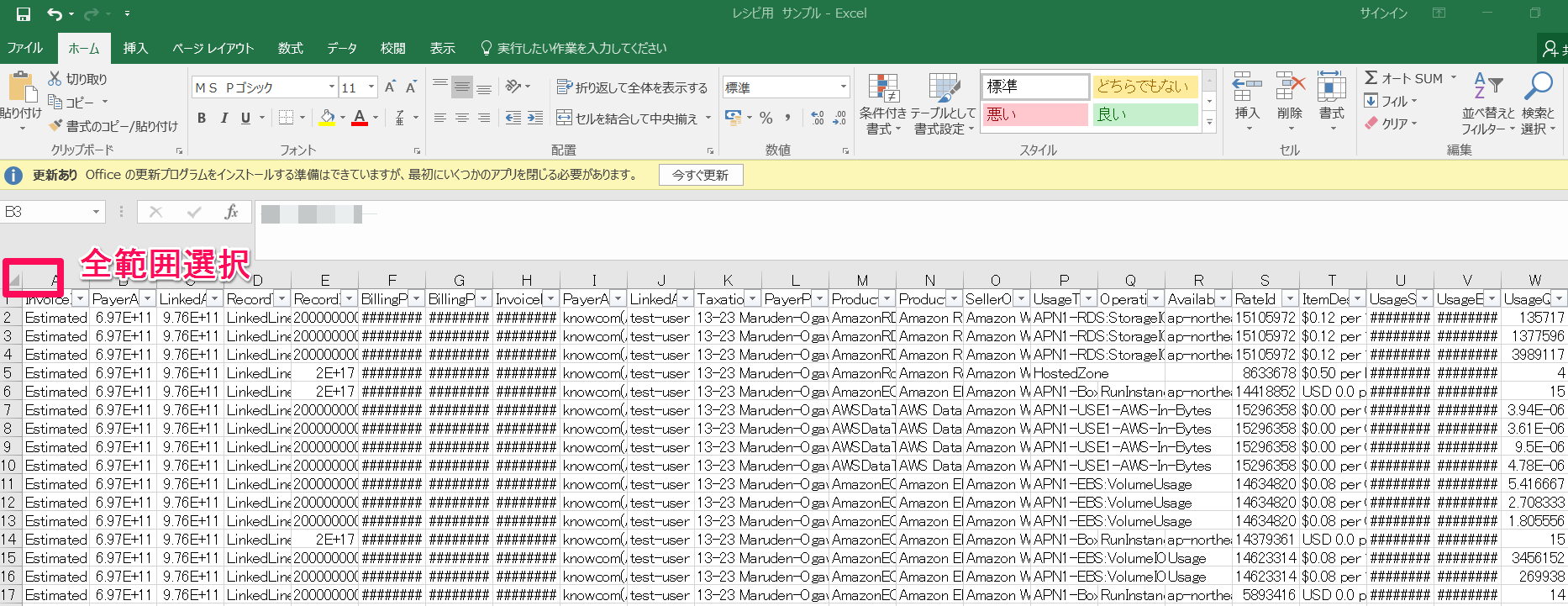This screenshot has height=606, width=1568.
Task: Open オート SUM dropdown arrow
Action: tap(1454, 78)
